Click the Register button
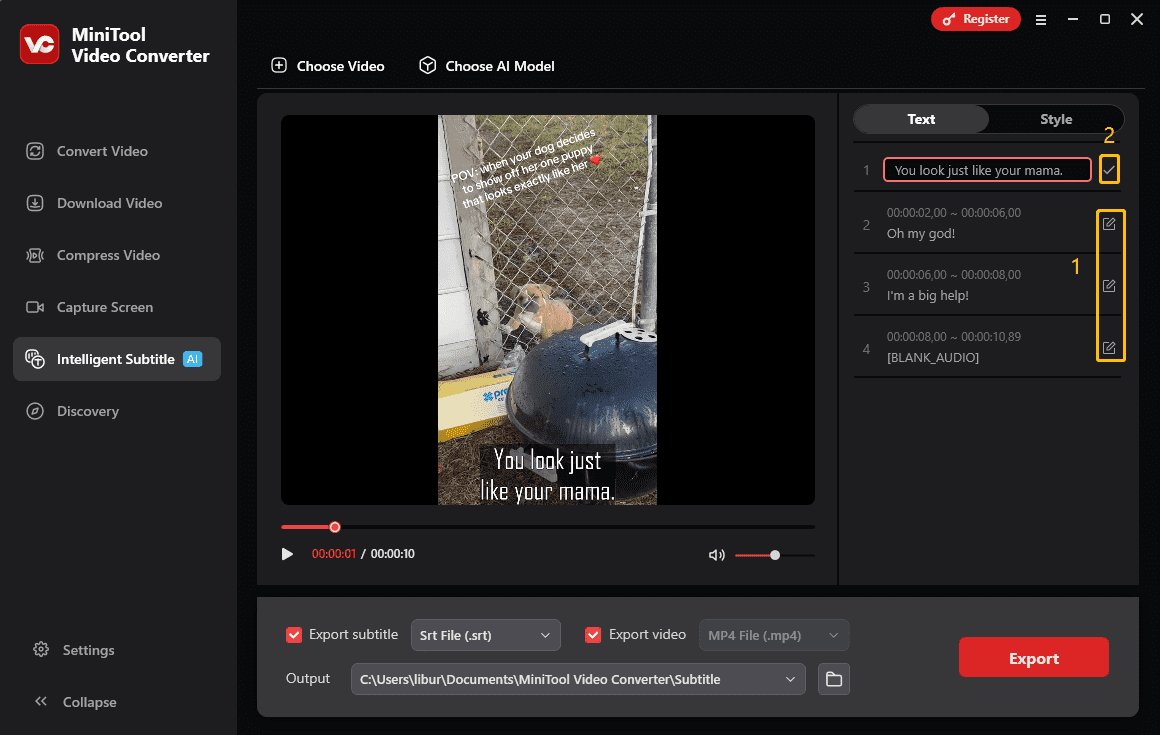 976,19
